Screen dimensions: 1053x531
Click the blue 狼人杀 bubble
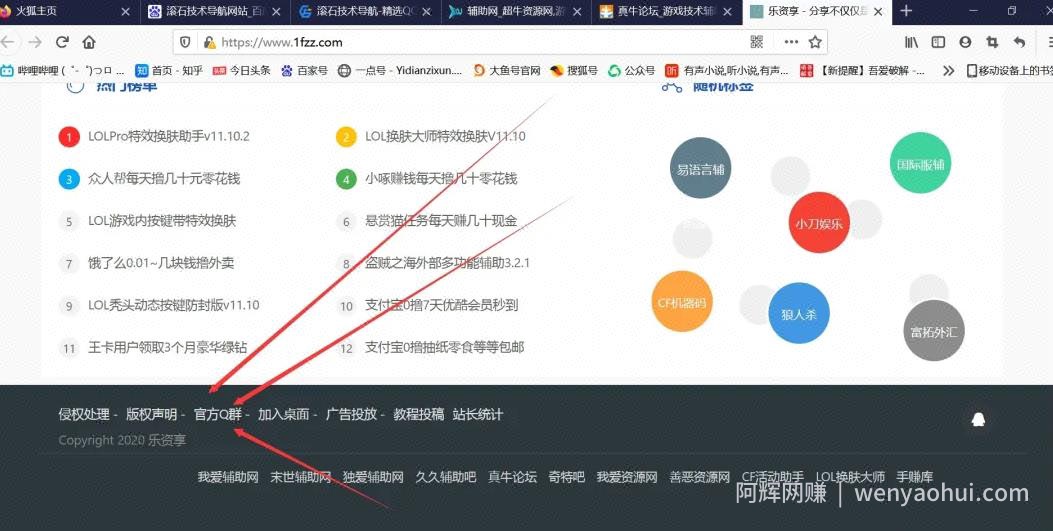pyautogui.click(x=798, y=313)
